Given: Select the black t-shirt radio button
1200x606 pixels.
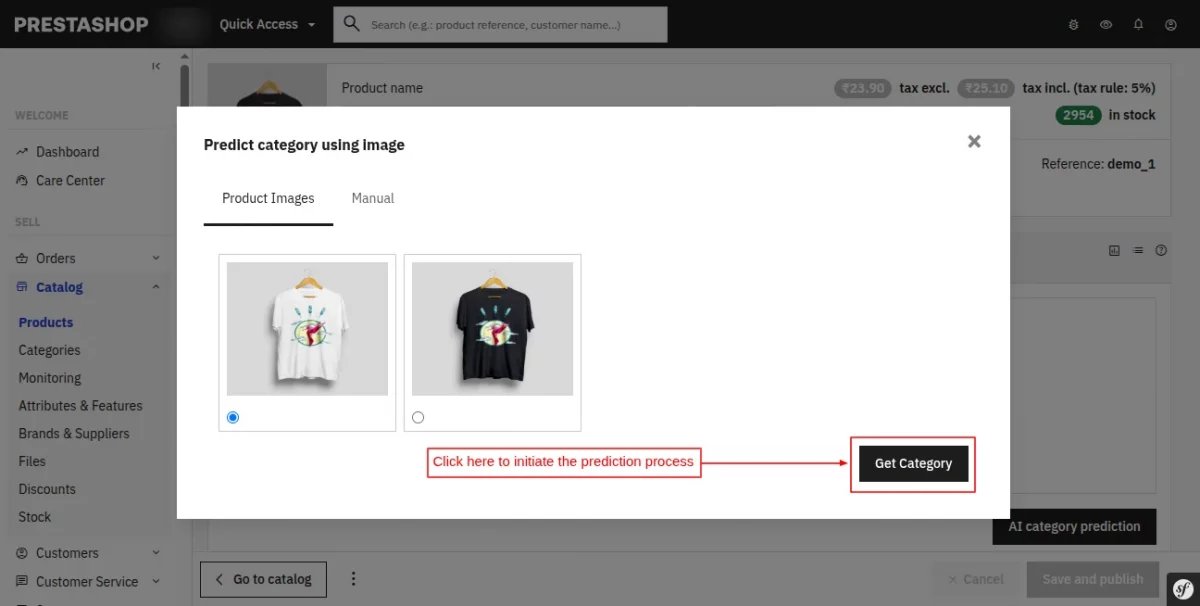Looking at the screenshot, I should (418, 417).
